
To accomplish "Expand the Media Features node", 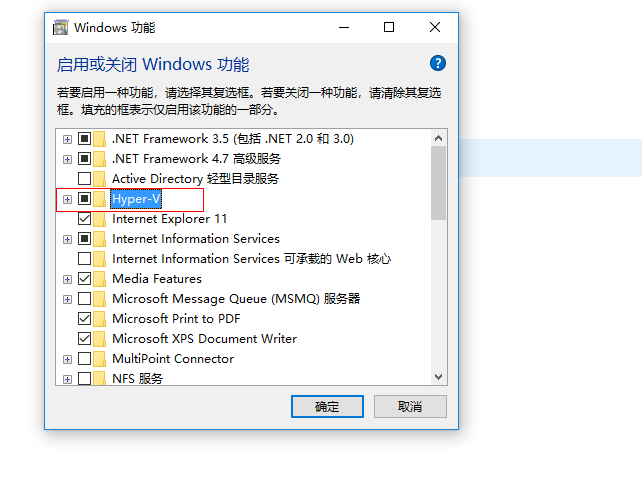I will (68, 279).
